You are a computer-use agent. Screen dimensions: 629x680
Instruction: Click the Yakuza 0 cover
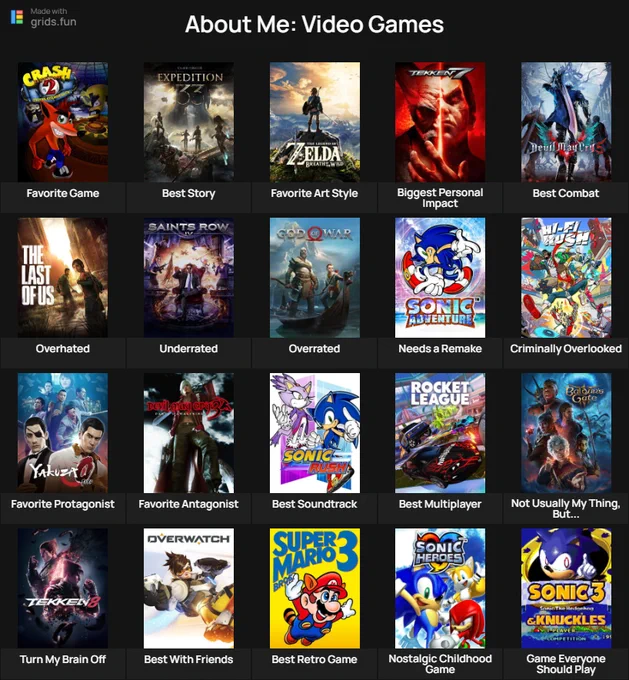click(63, 433)
